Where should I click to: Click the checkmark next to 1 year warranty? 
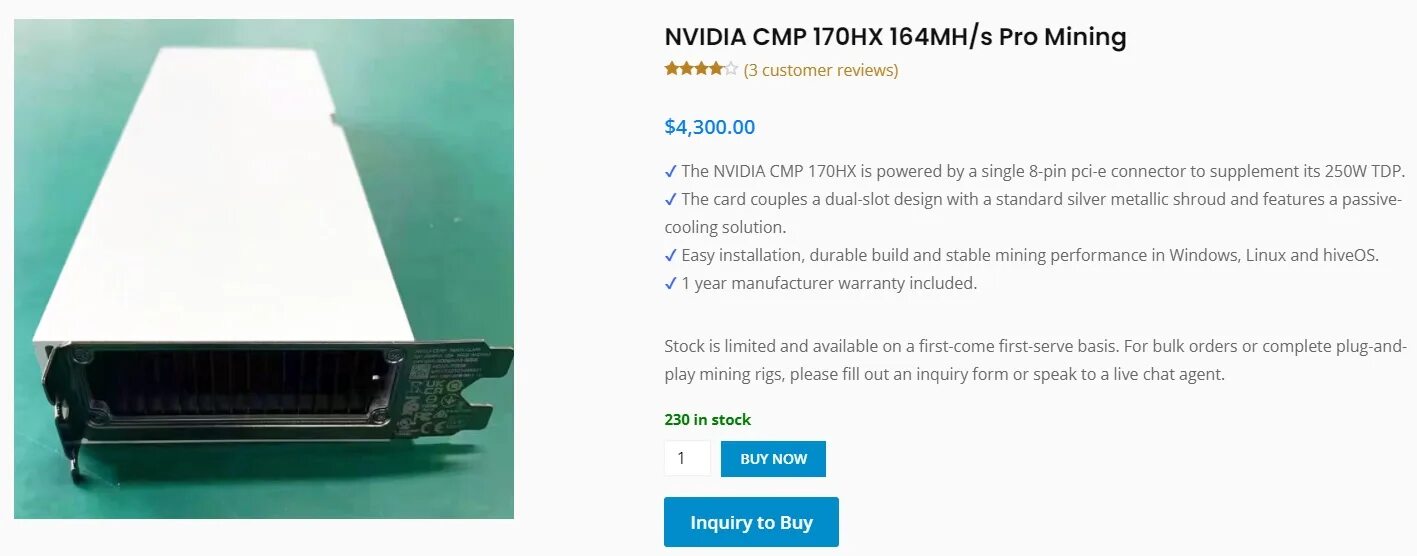(670, 283)
